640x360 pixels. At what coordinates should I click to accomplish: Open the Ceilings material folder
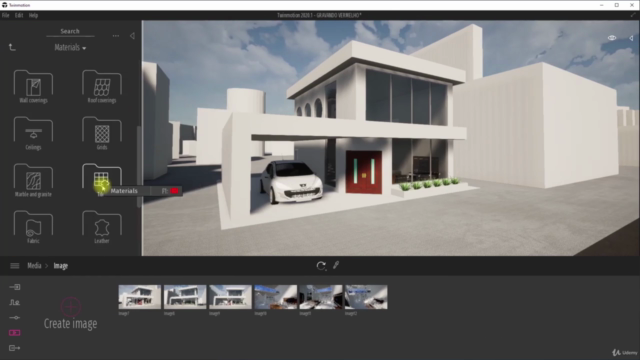(33, 133)
